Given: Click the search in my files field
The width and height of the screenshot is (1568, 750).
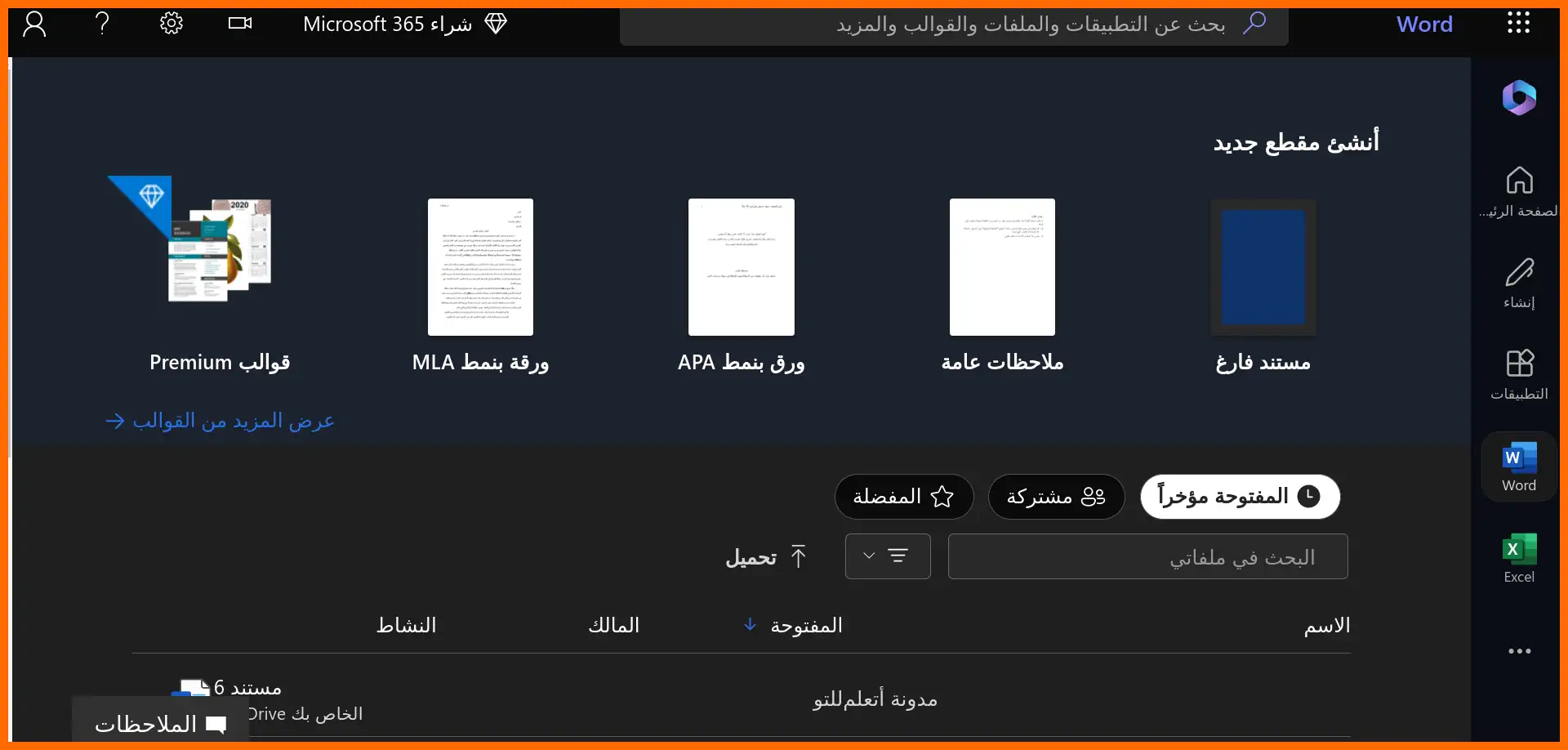Looking at the screenshot, I should (x=1147, y=556).
